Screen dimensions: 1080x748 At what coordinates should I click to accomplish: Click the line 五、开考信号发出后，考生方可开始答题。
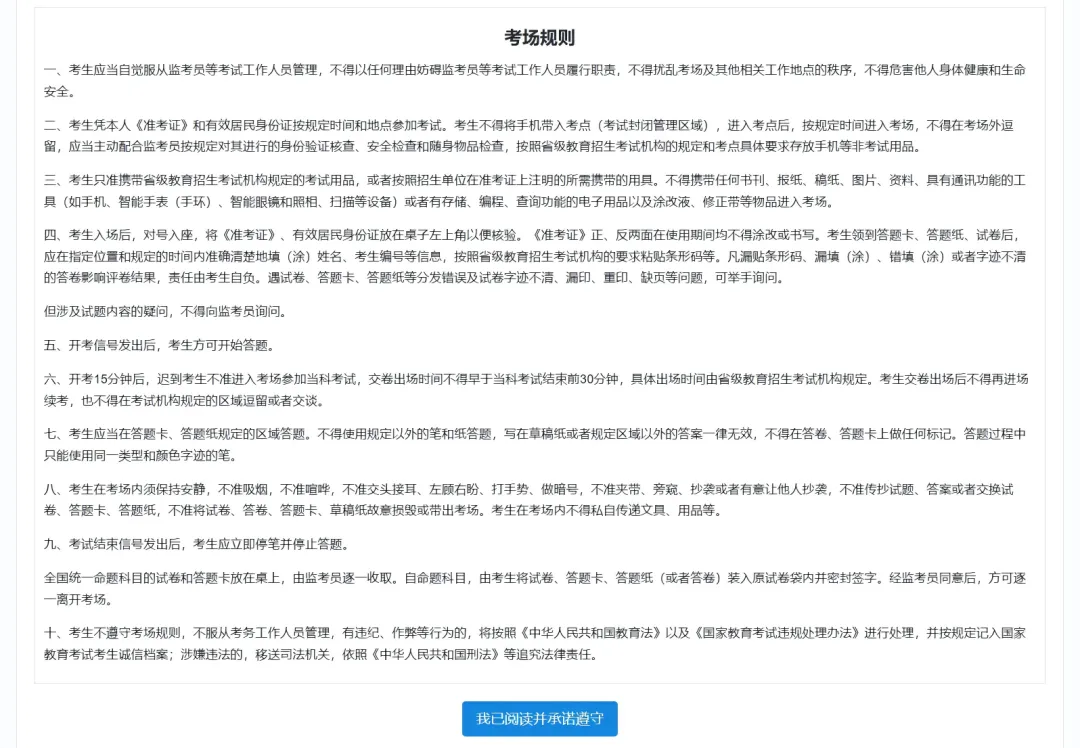point(159,345)
